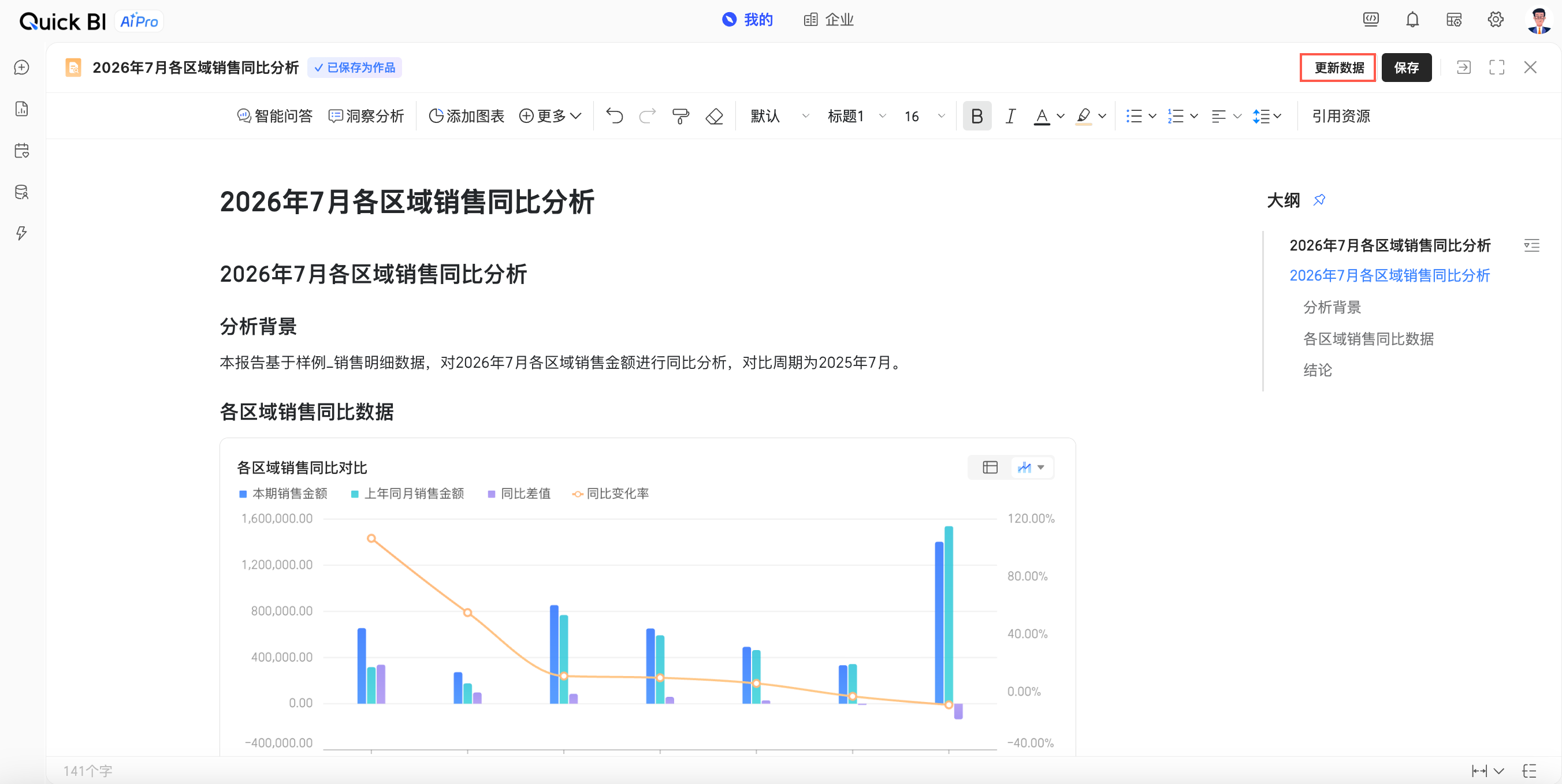Open the 标题1 style dropdown
Screen dimensions: 1562x784
[x=857, y=115]
